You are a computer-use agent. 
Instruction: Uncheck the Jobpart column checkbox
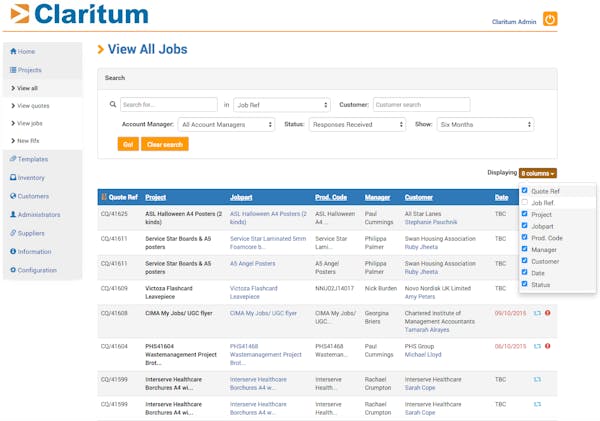(525, 225)
